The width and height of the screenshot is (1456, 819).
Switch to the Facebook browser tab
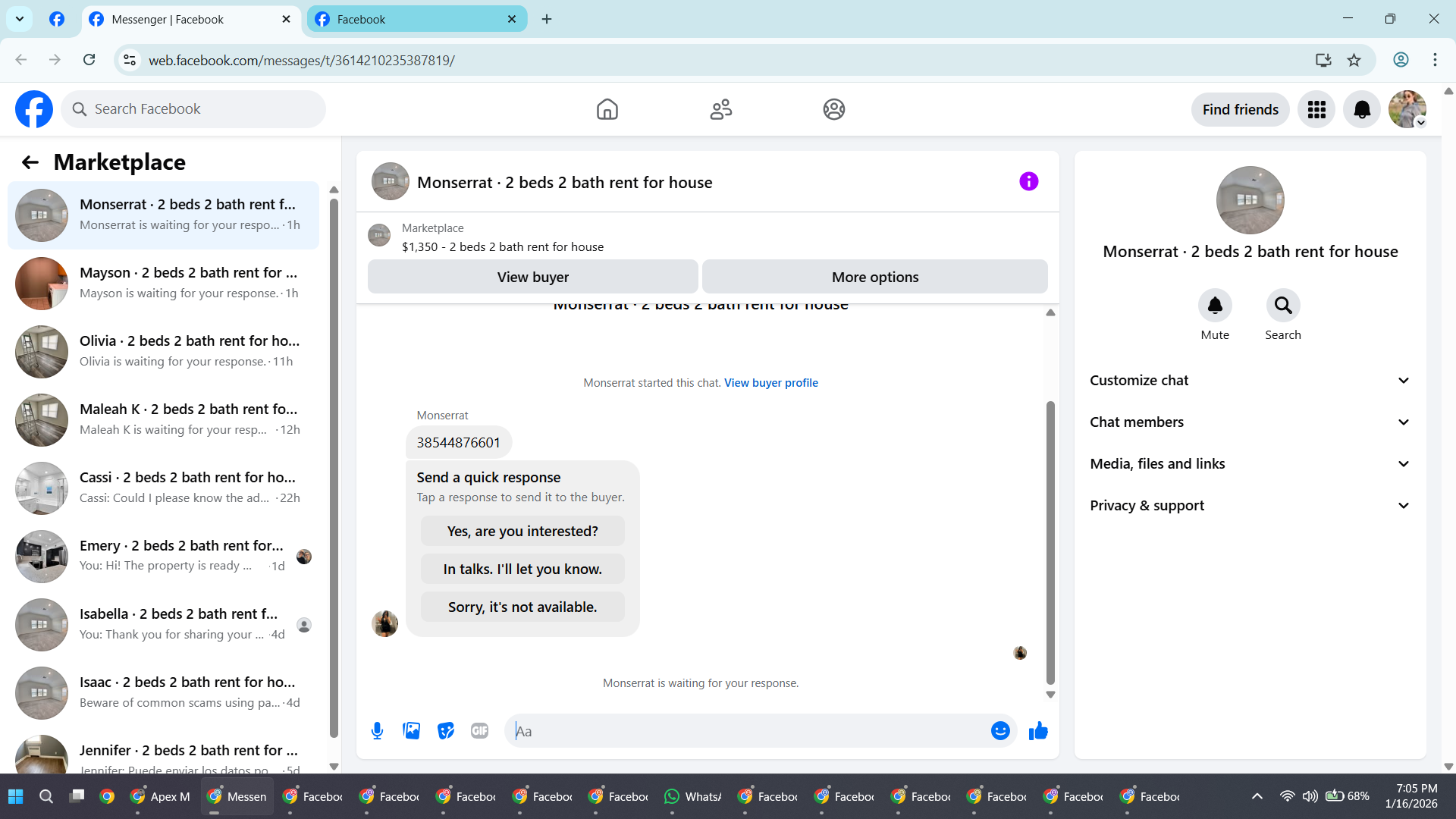(416, 20)
